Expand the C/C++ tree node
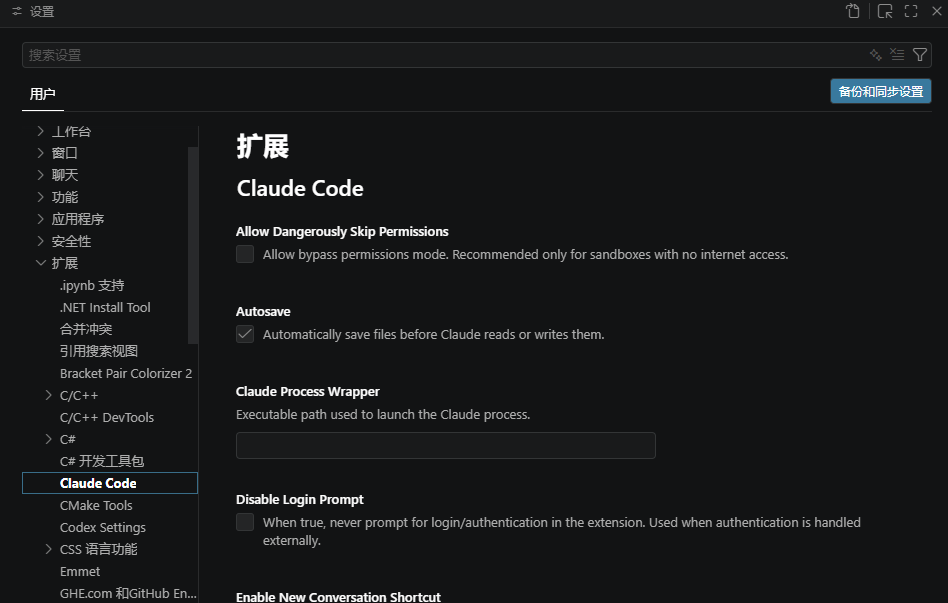948x603 pixels. coord(49,395)
